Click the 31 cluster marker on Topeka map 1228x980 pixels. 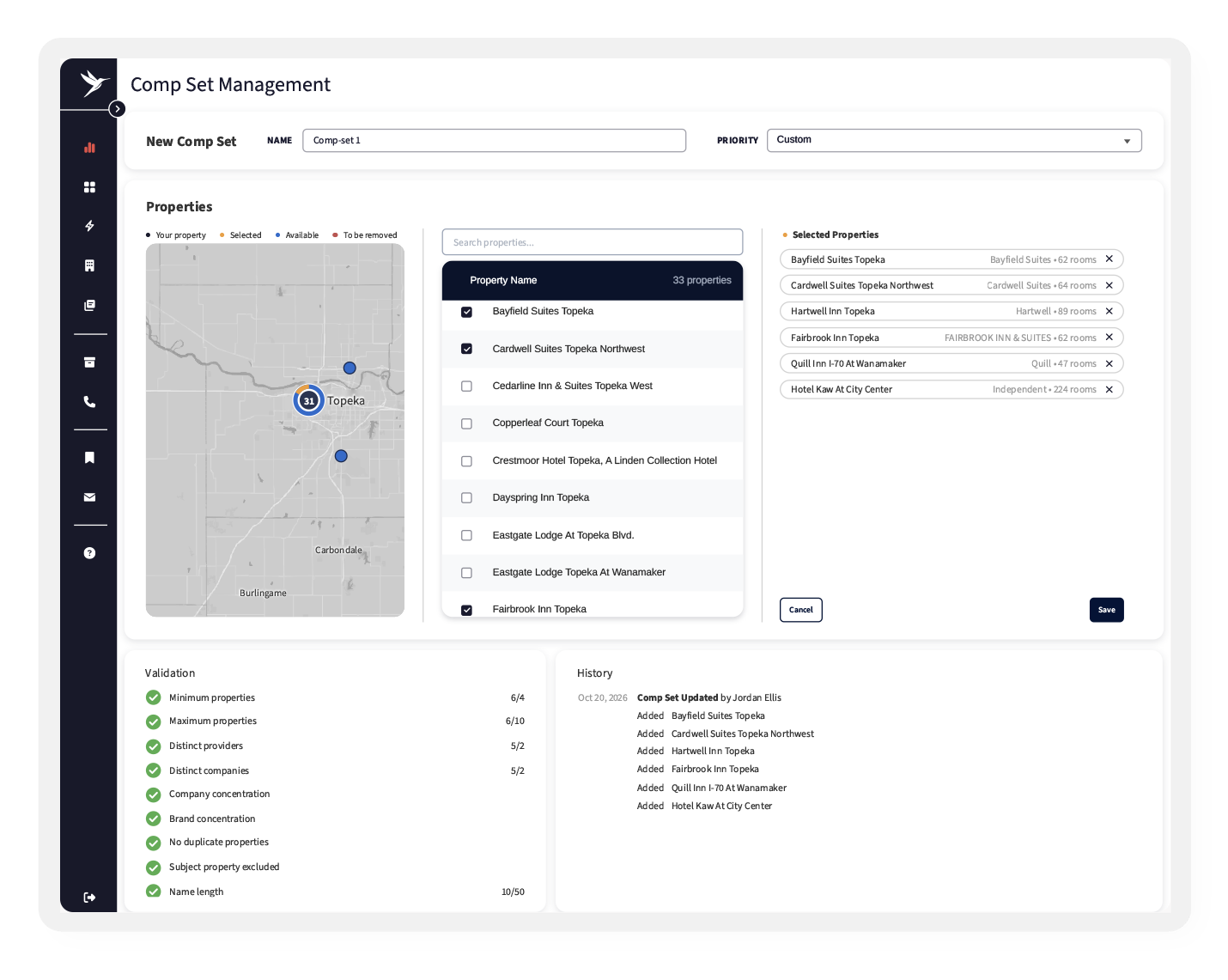click(x=309, y=400)
